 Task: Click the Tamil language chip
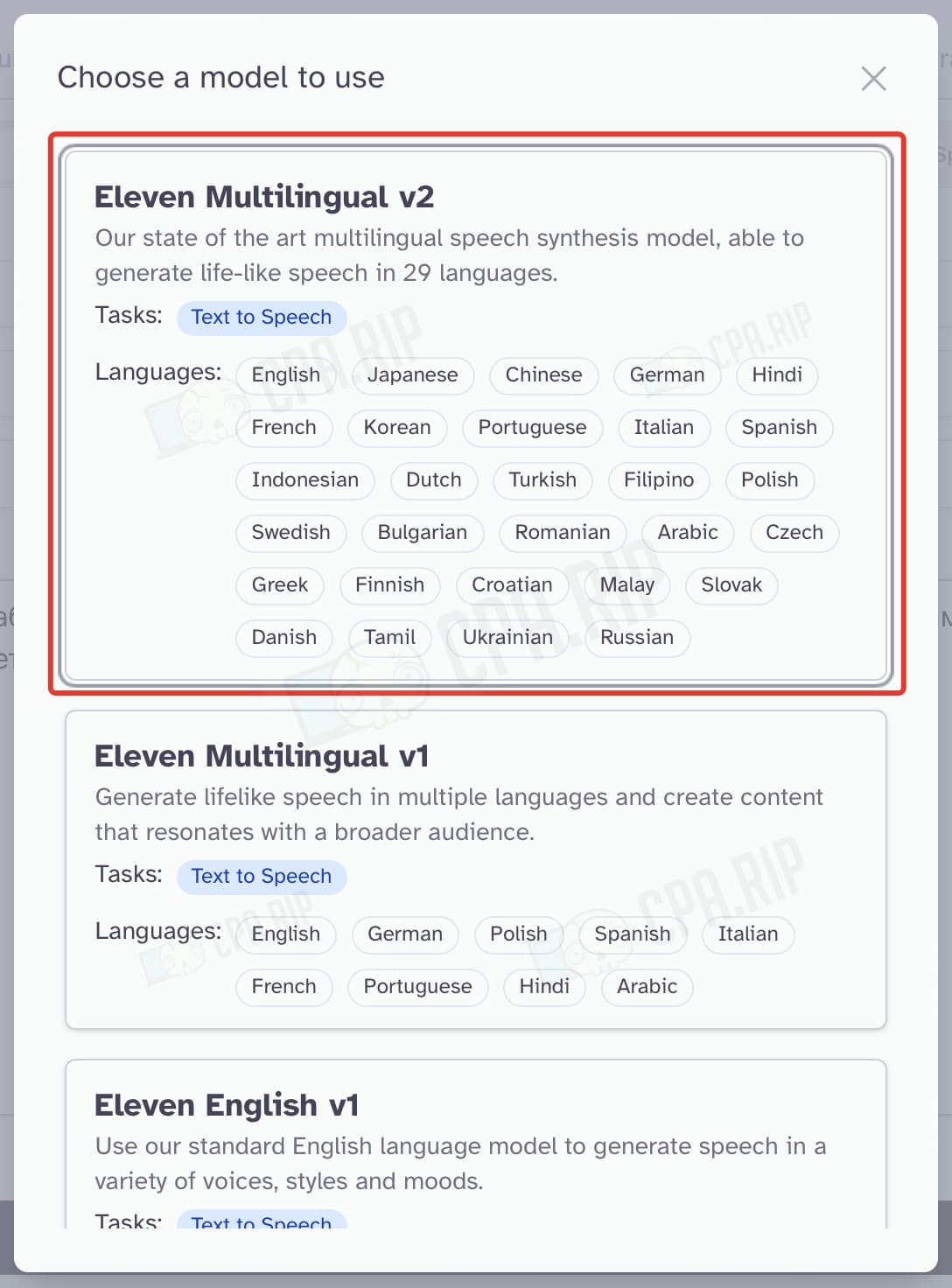coord(389,638)
